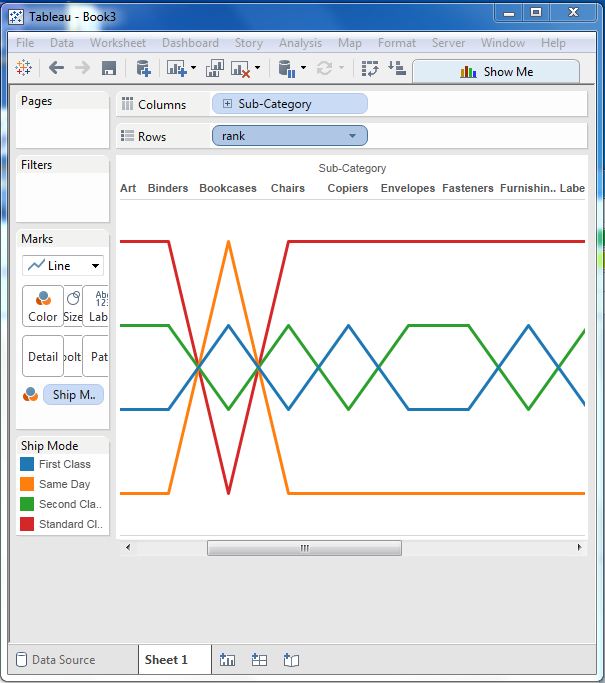Click the Detail marks card button
The width and height of the screenshot is (605, 683).
42,356
